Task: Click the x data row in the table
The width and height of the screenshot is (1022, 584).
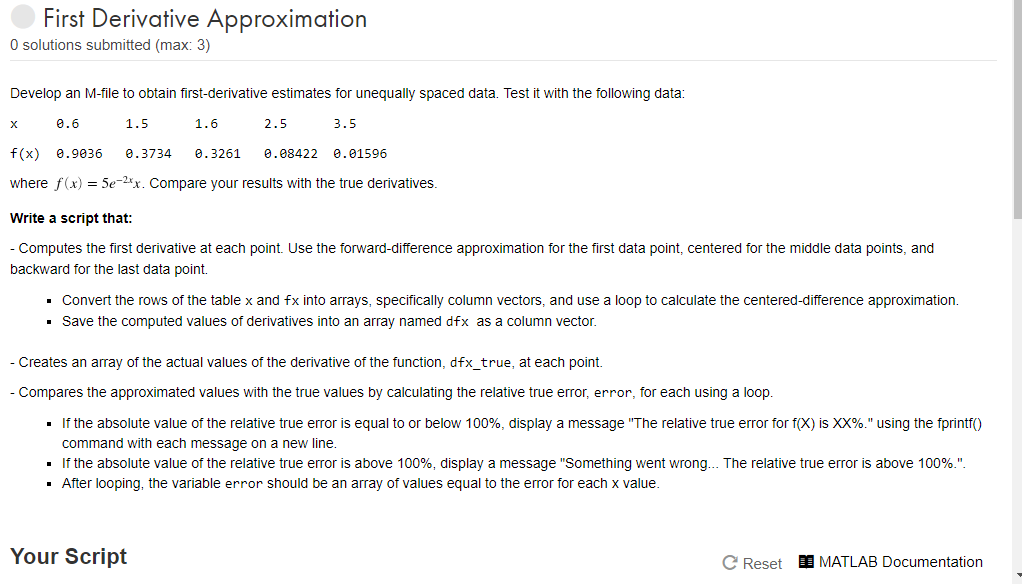Action: (x=180, y=123)
